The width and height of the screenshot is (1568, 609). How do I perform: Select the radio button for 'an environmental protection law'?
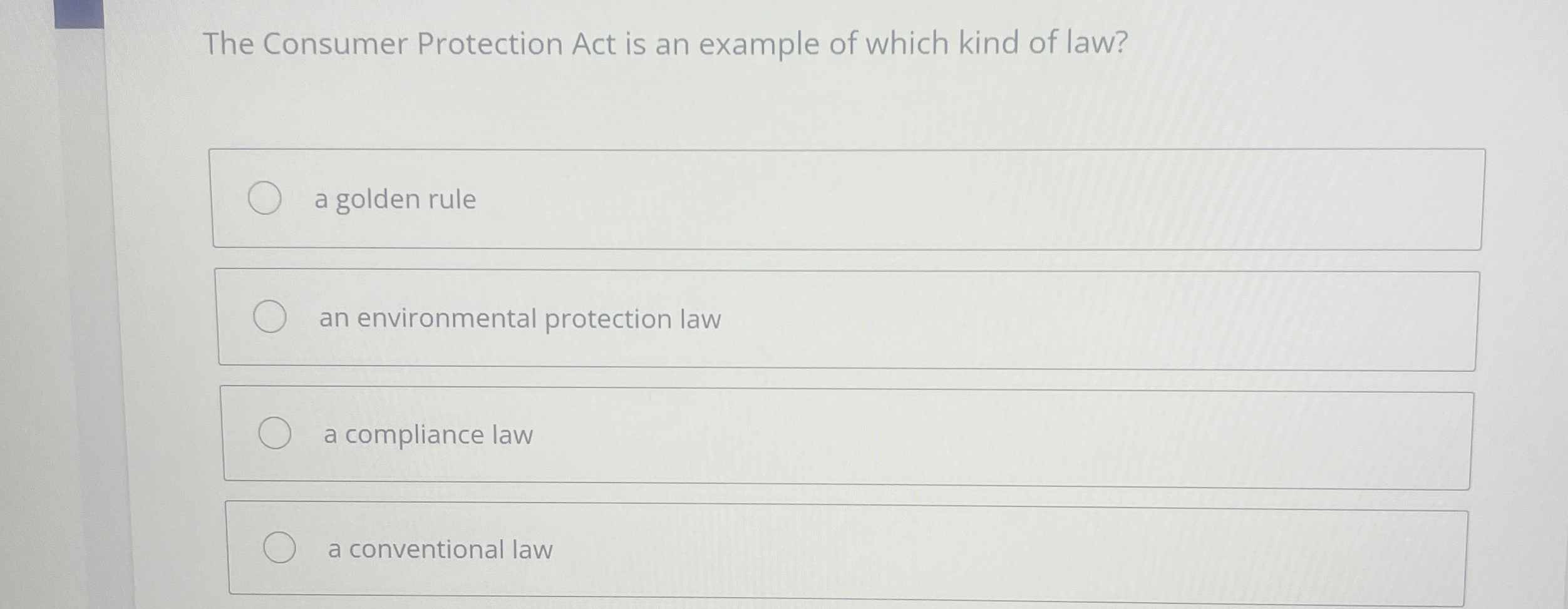[271, 317]
